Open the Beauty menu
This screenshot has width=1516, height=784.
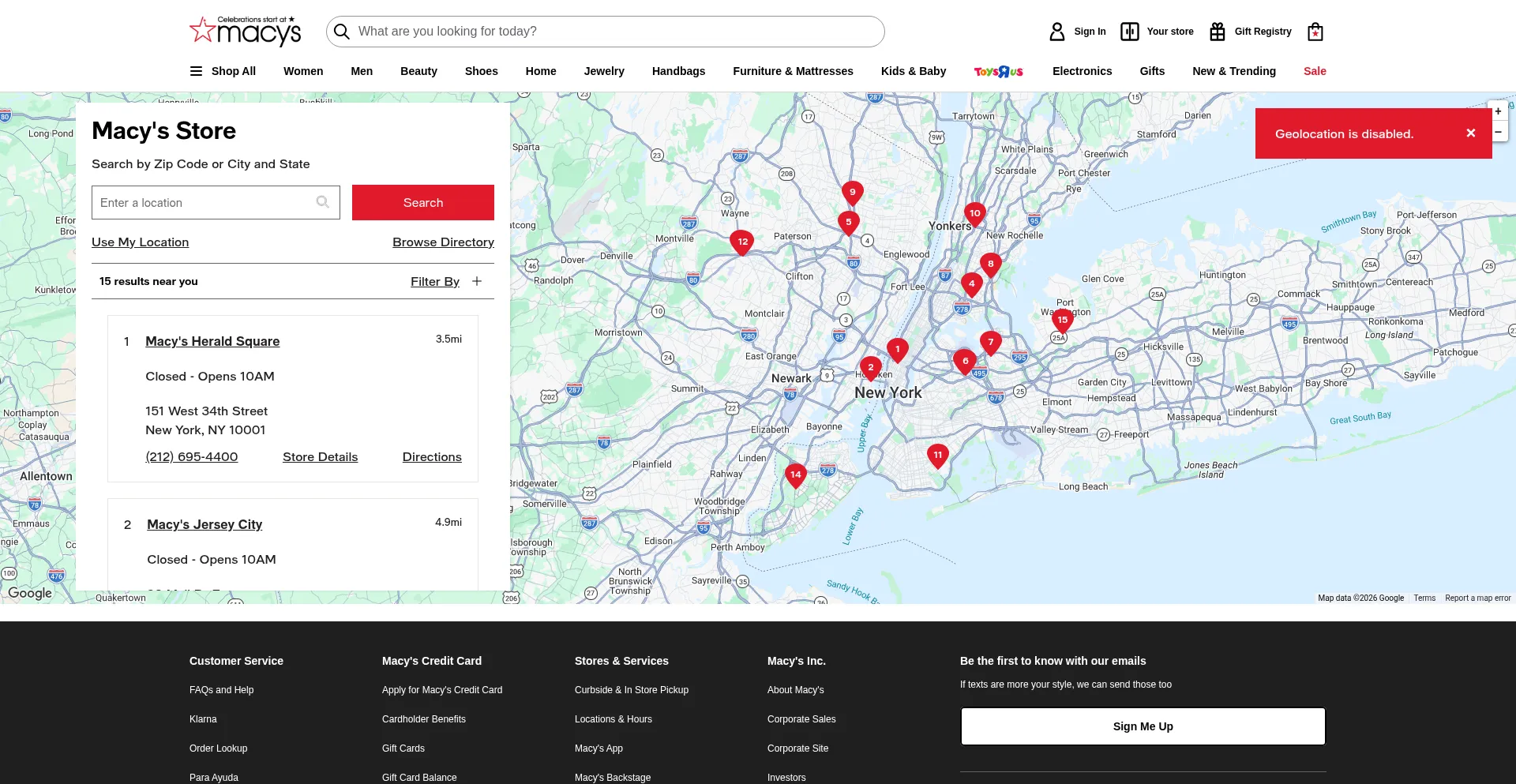(x=418, y=71)
